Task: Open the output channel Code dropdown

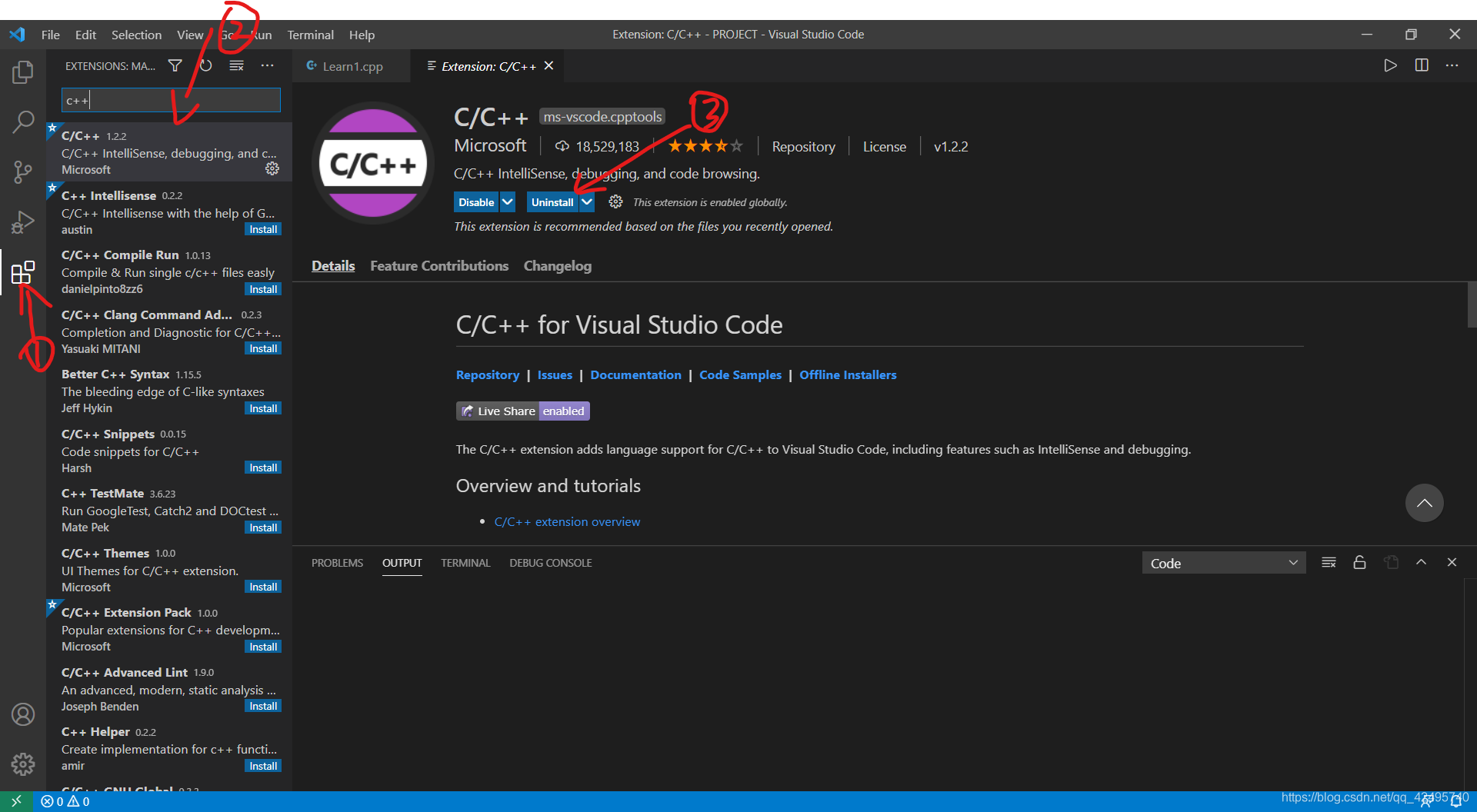Action: [1223, 563]
